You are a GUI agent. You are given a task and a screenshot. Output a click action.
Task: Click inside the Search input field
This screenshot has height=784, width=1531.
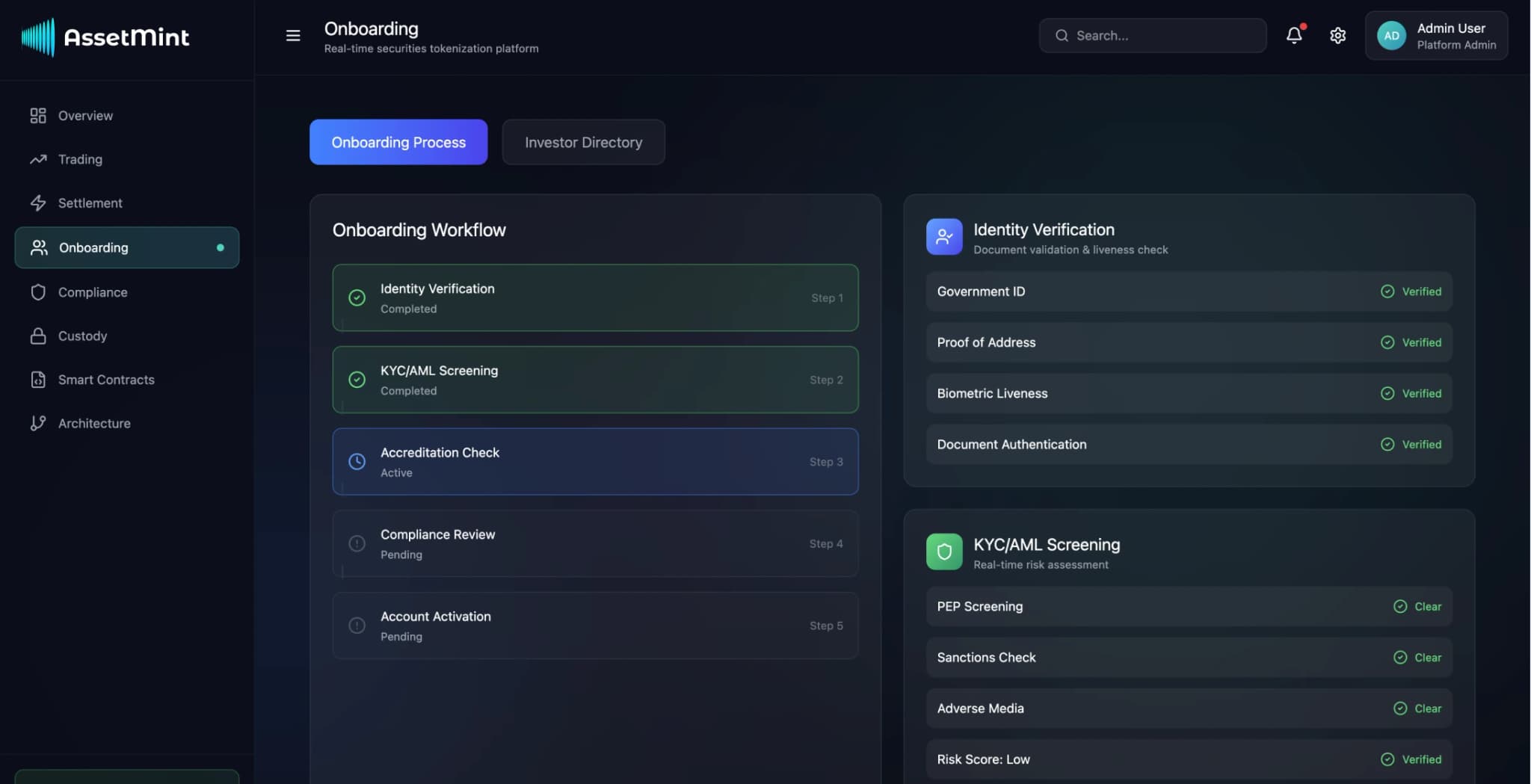pos(1151,35)
